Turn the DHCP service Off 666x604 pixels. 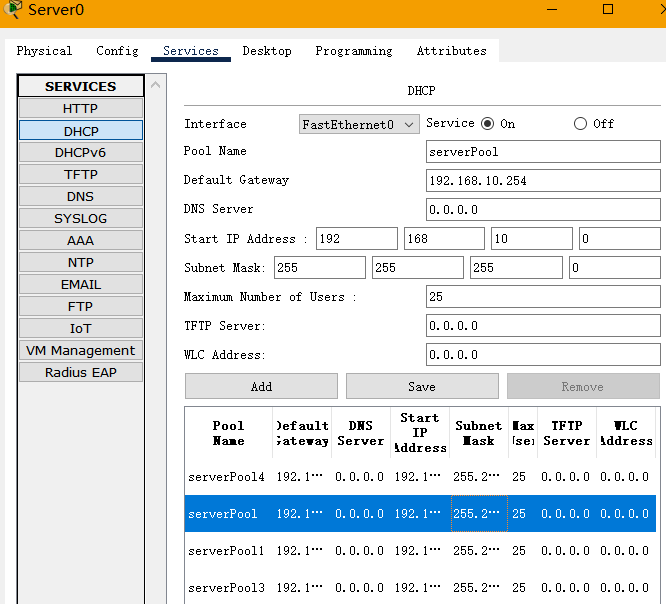(580, 124)
